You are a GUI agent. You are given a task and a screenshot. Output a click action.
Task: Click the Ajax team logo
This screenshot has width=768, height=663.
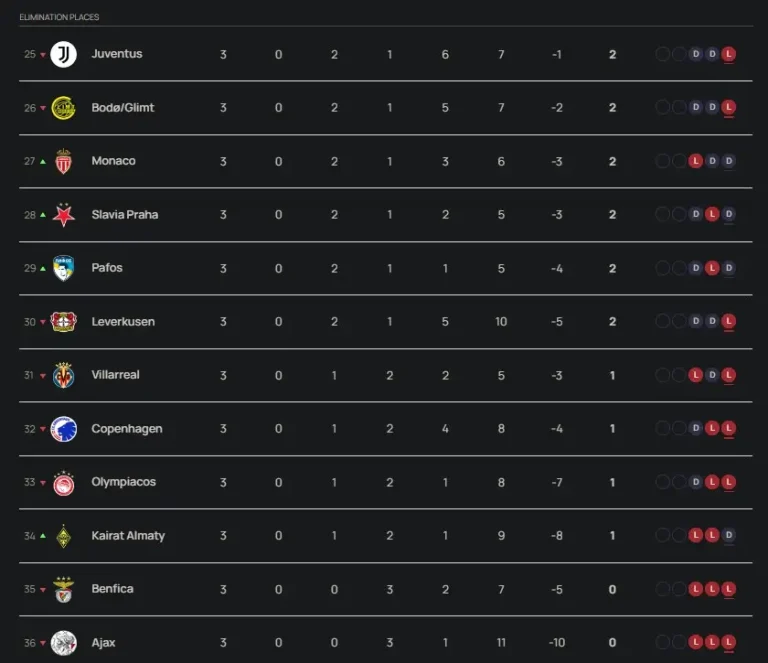click(64, 642)
